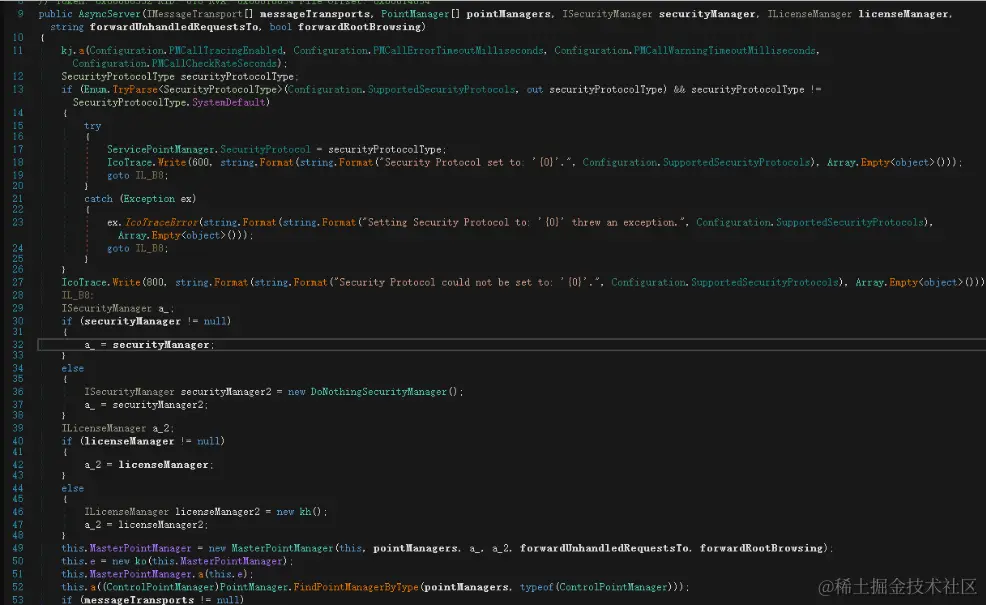Viewport: 986px width, 605px height.
Task: Click ServicePointManager on line 17
Action: [x=160, y=150]
